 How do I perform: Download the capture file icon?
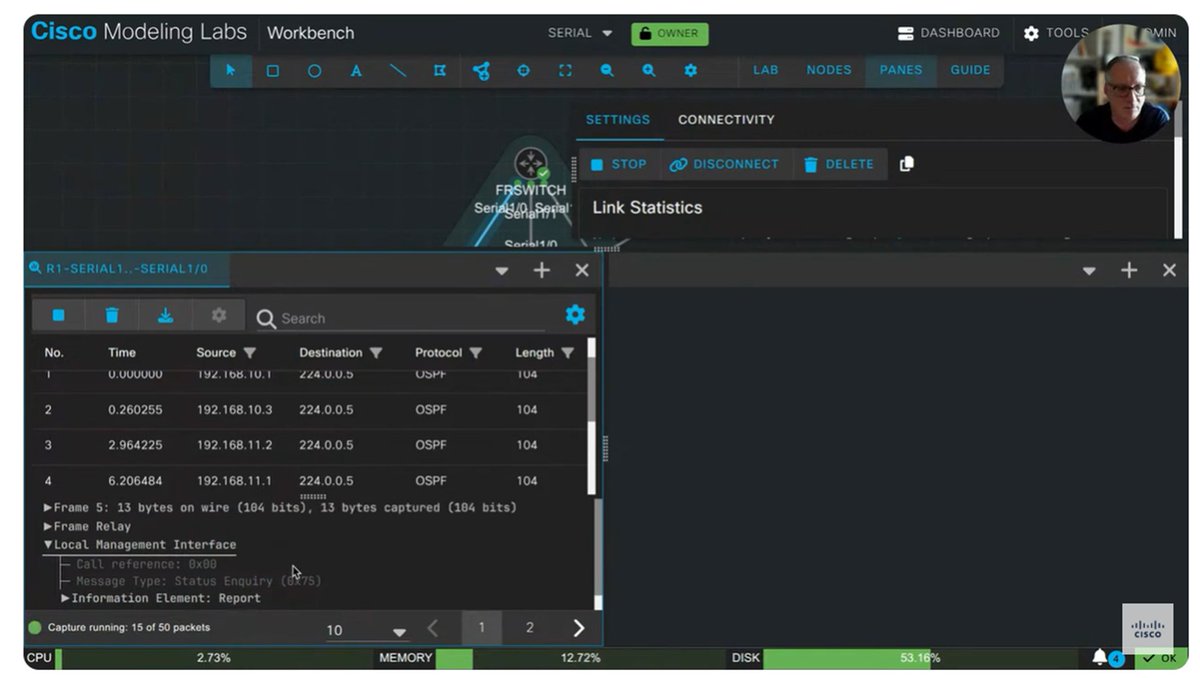(x=166, y=315)
